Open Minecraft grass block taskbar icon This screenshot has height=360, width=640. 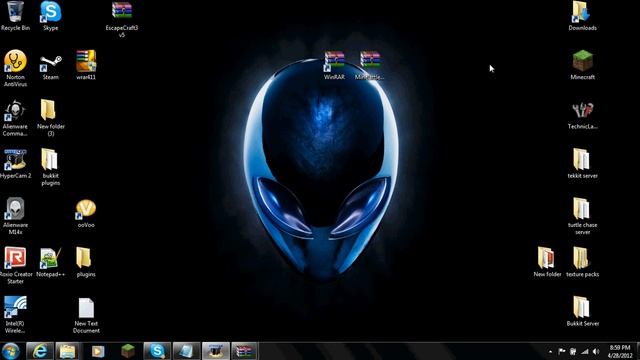128,351
